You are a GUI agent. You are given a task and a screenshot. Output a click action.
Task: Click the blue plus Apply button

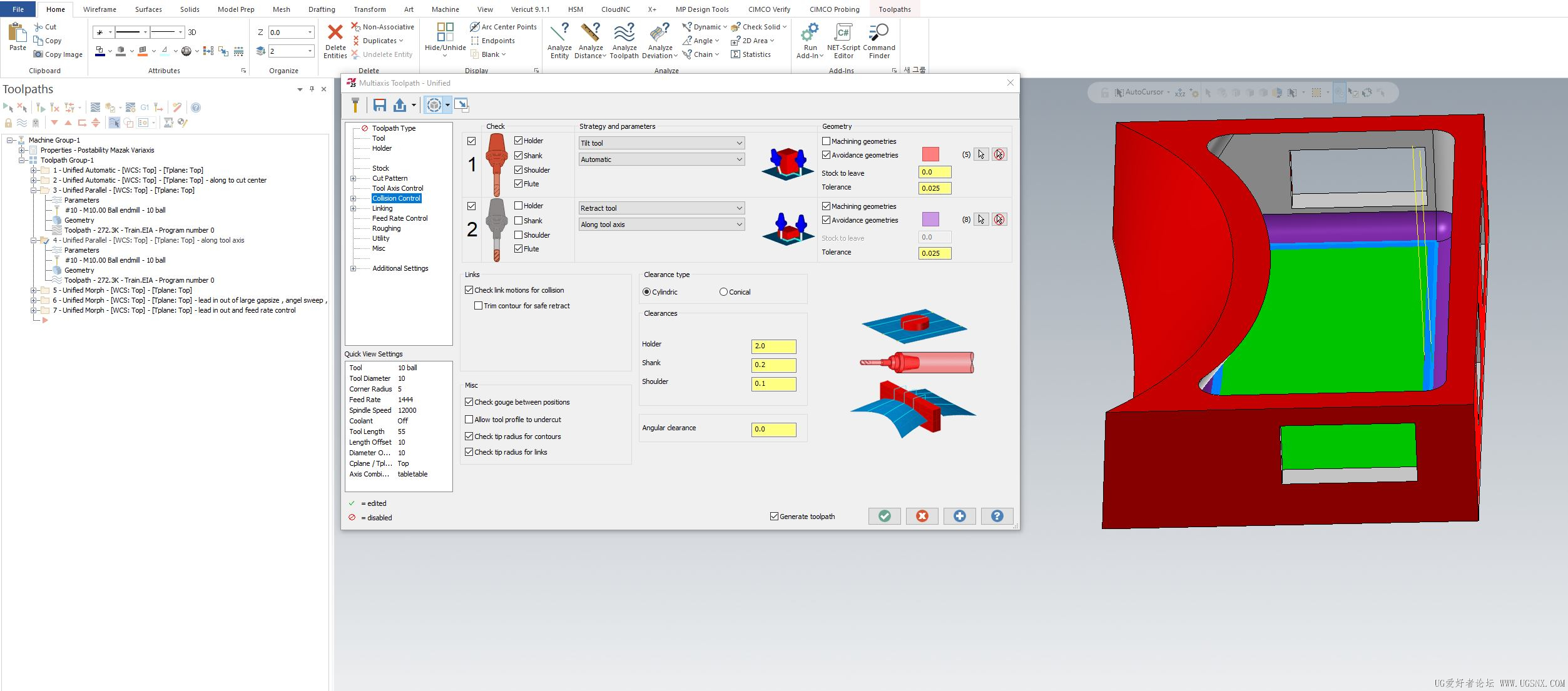959,516
